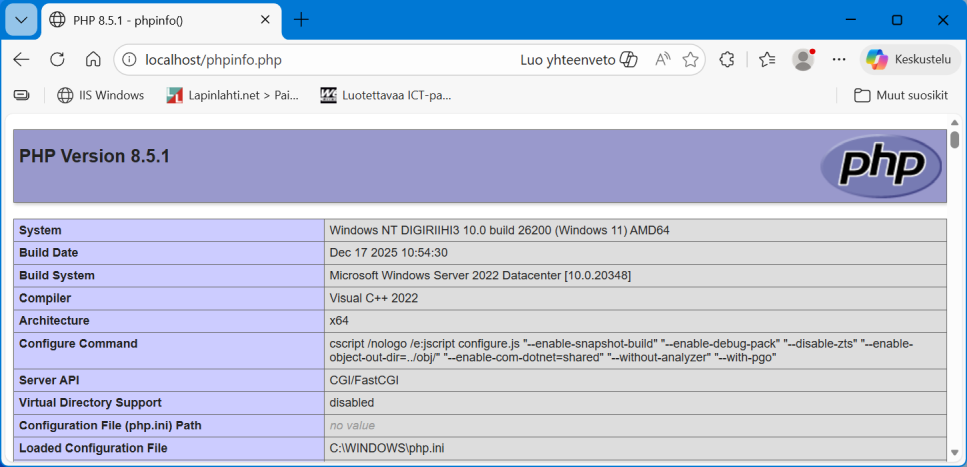View site information icon in address bar

pos(129,60)
